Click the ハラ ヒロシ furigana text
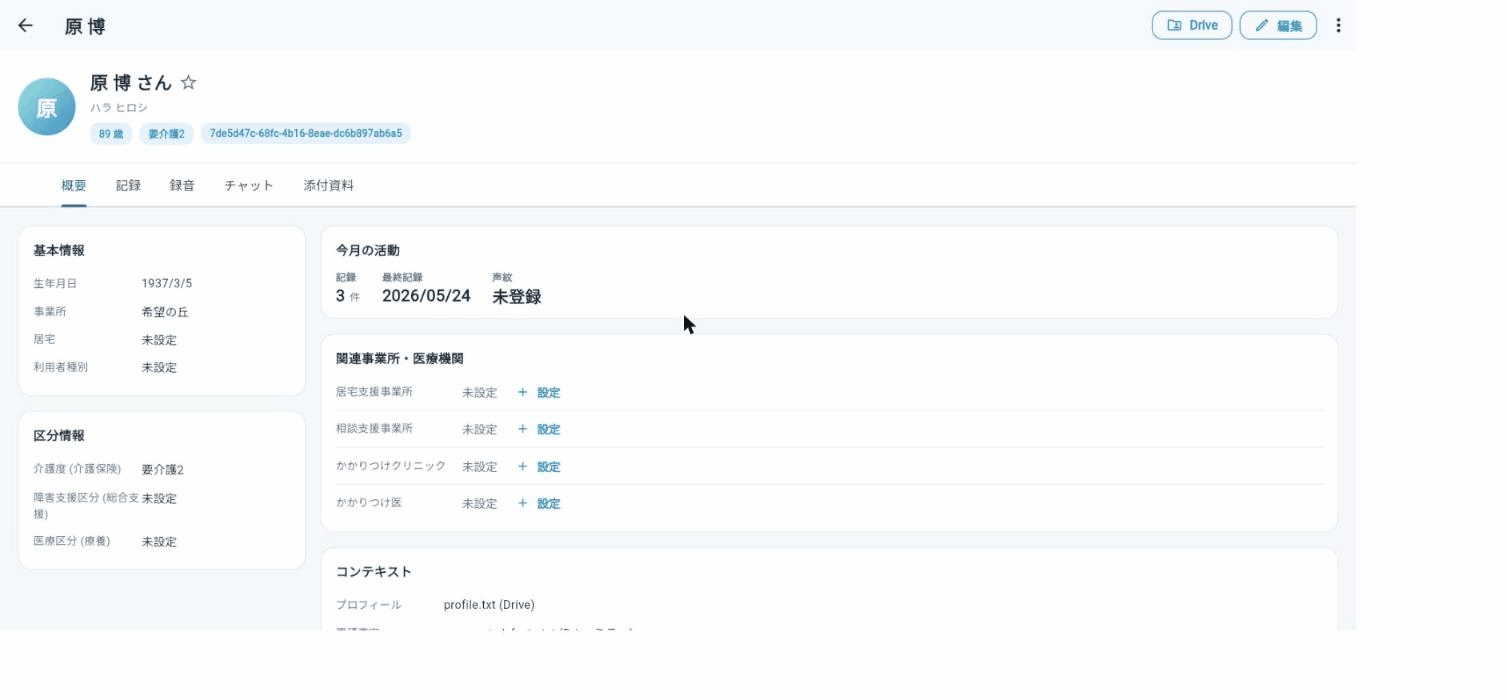 [x=119, y=108]
